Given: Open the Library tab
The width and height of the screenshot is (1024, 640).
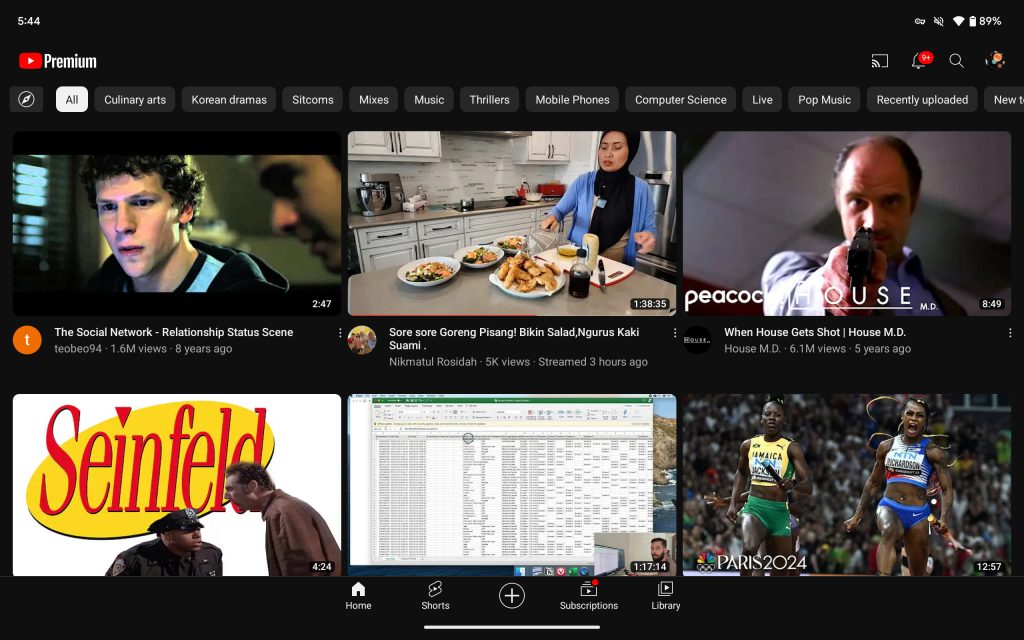Looking at the screenshot, I should coord(665,596).
